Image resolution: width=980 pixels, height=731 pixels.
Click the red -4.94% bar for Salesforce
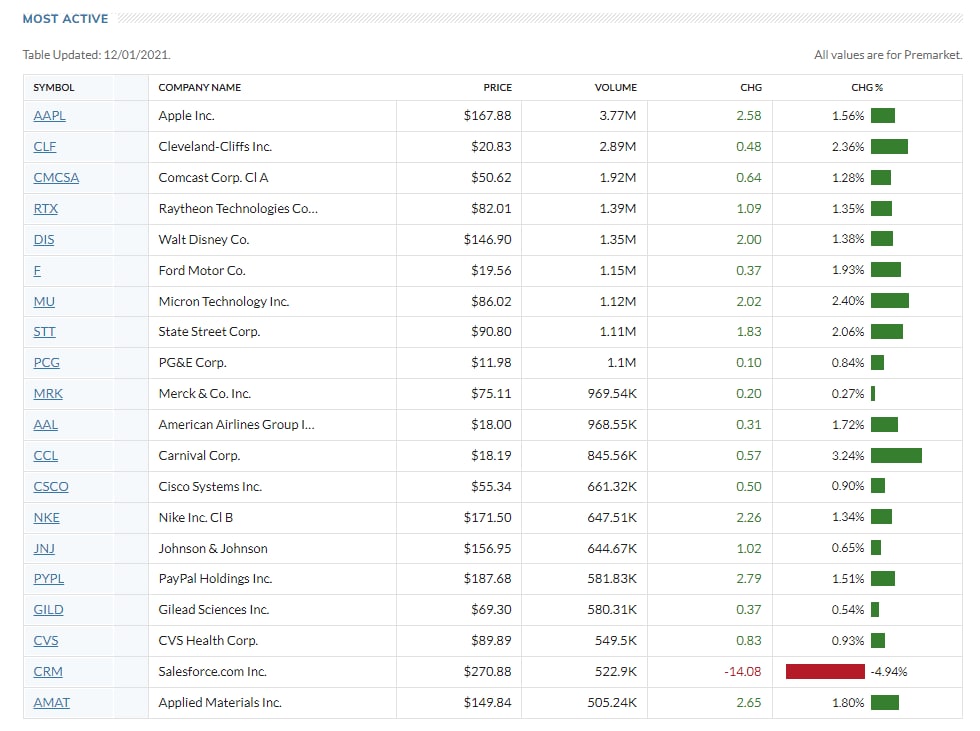point(825,672)
